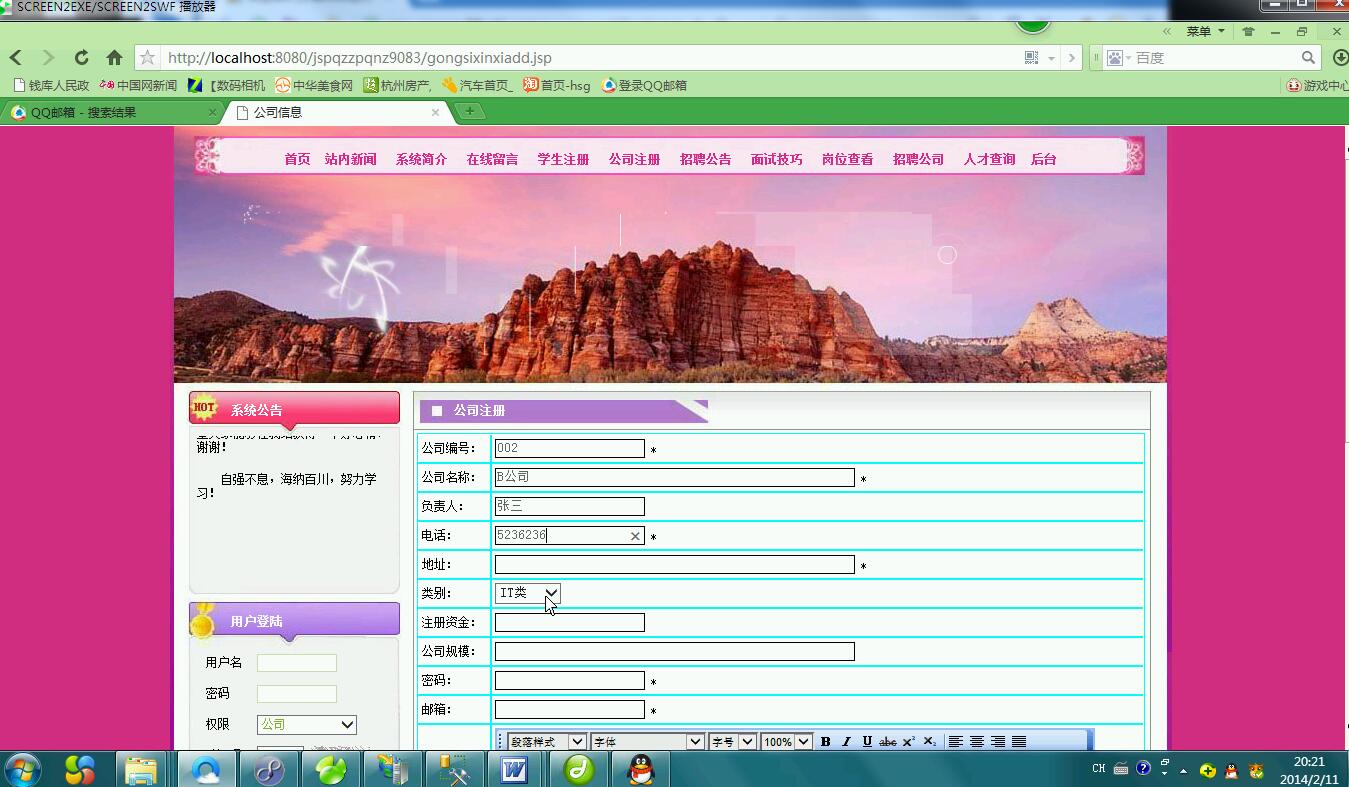Image resolution: width=1349 pixels, height=787 pixels.
Task: Close the 公司信息 tab
Action: click(x=435, y=112)
